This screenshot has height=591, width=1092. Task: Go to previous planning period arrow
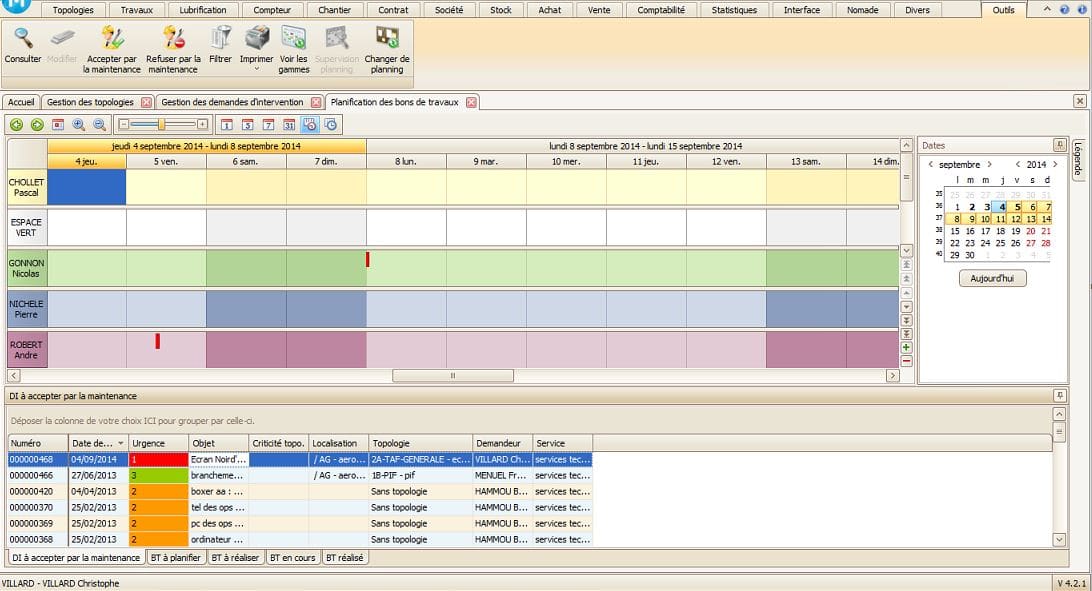point(17,125)
